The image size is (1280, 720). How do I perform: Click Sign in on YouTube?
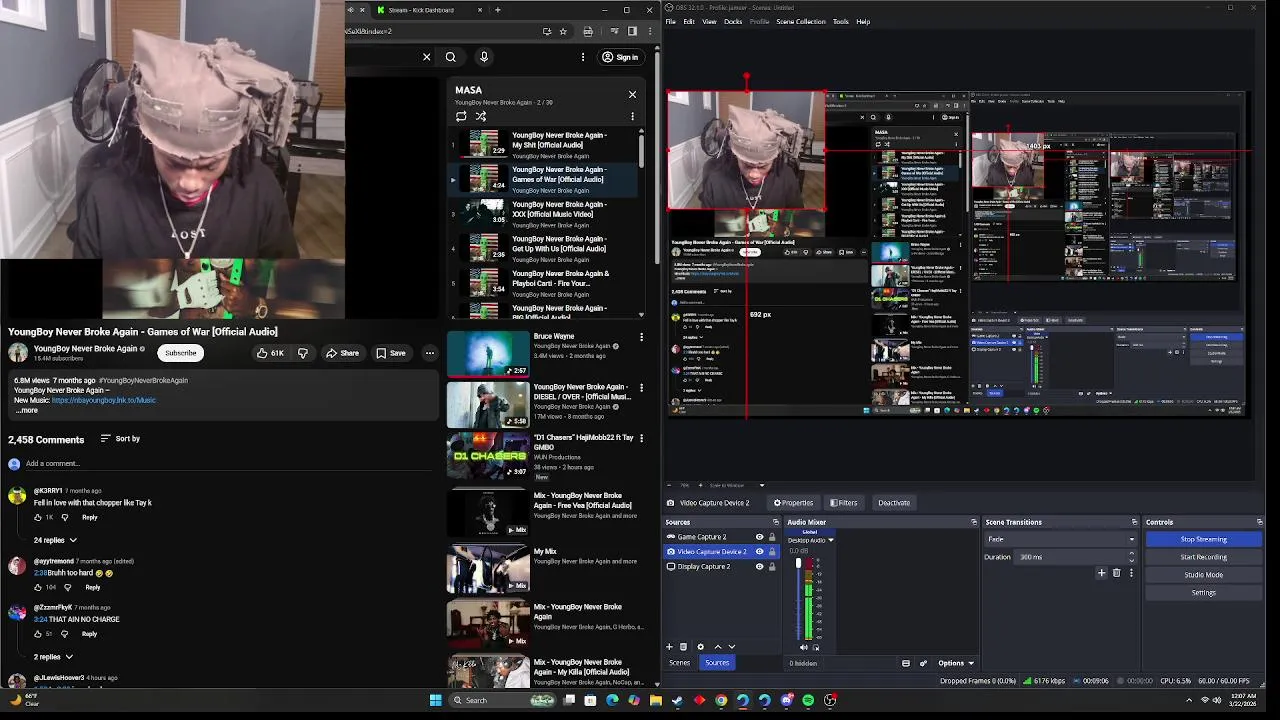[x=620, y=57]
